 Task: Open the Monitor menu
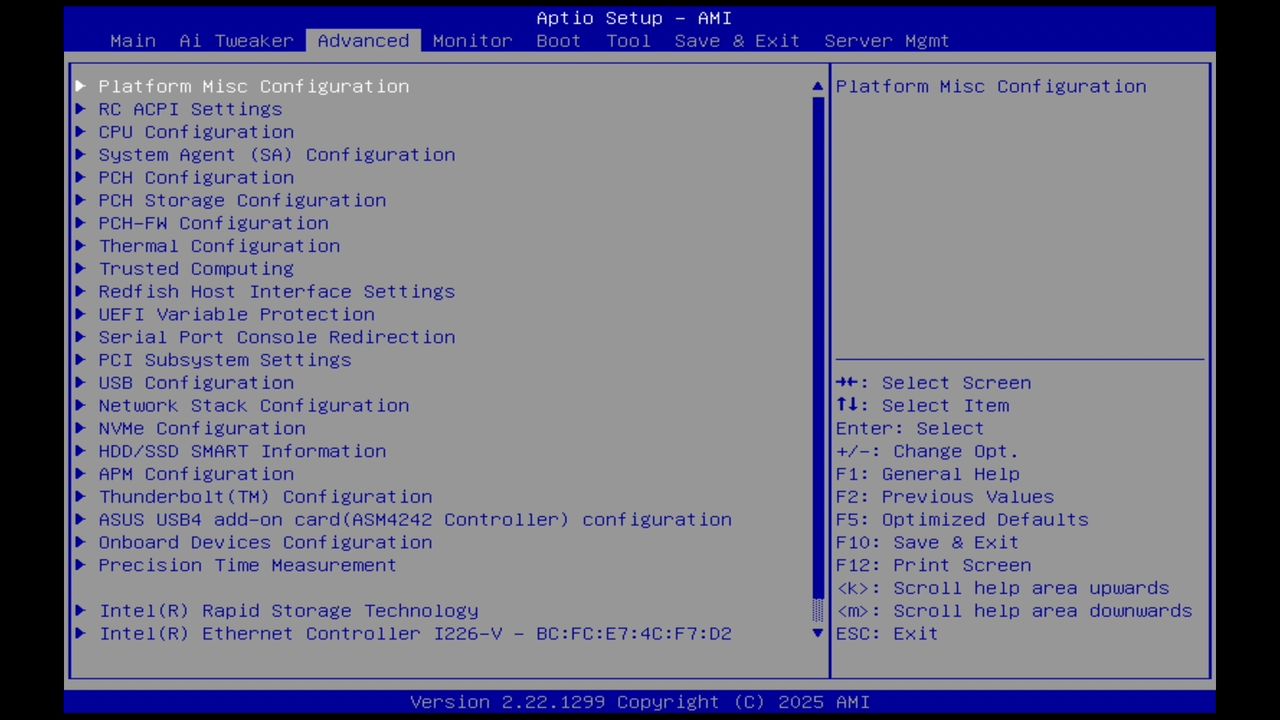click(471, 40)
